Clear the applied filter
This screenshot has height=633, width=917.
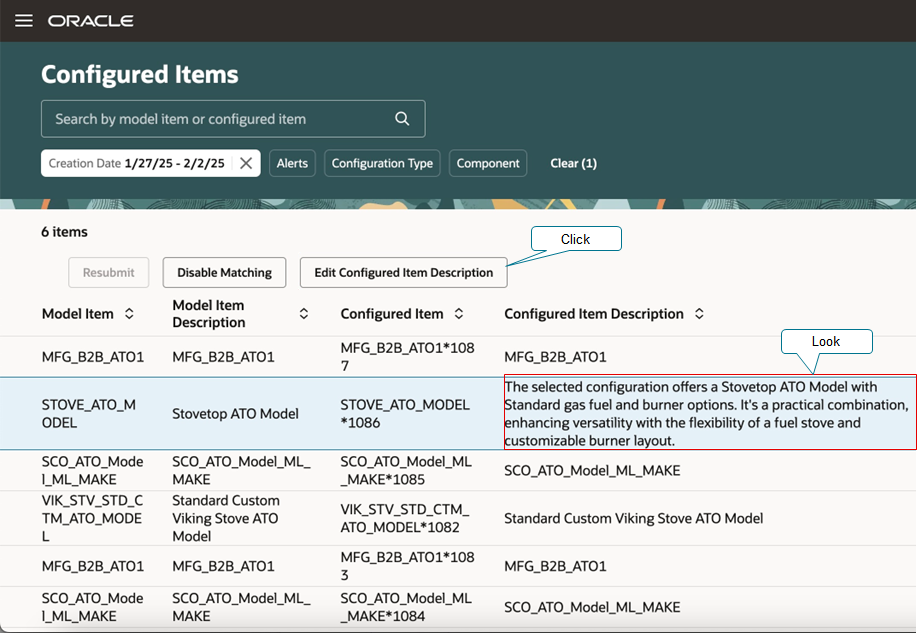(573, 163)
